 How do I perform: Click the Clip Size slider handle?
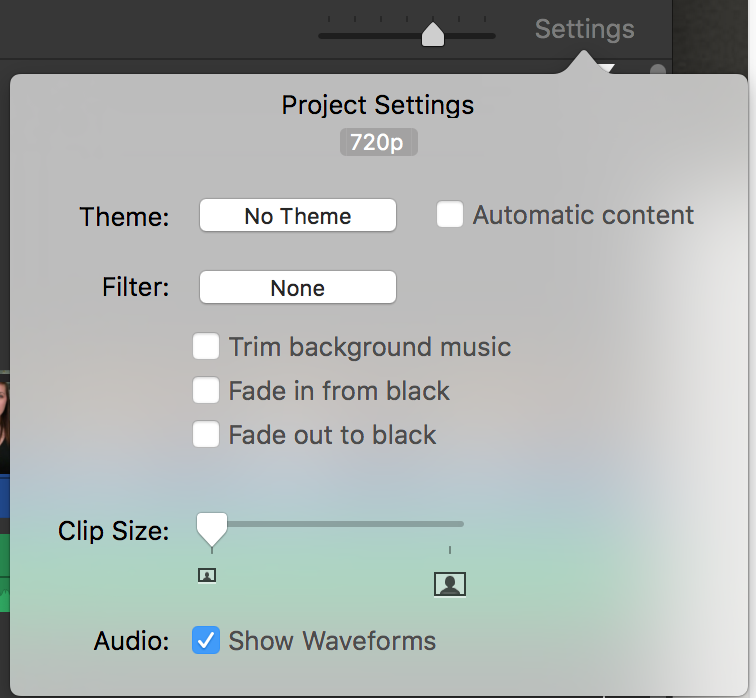(x=212, y=529)
